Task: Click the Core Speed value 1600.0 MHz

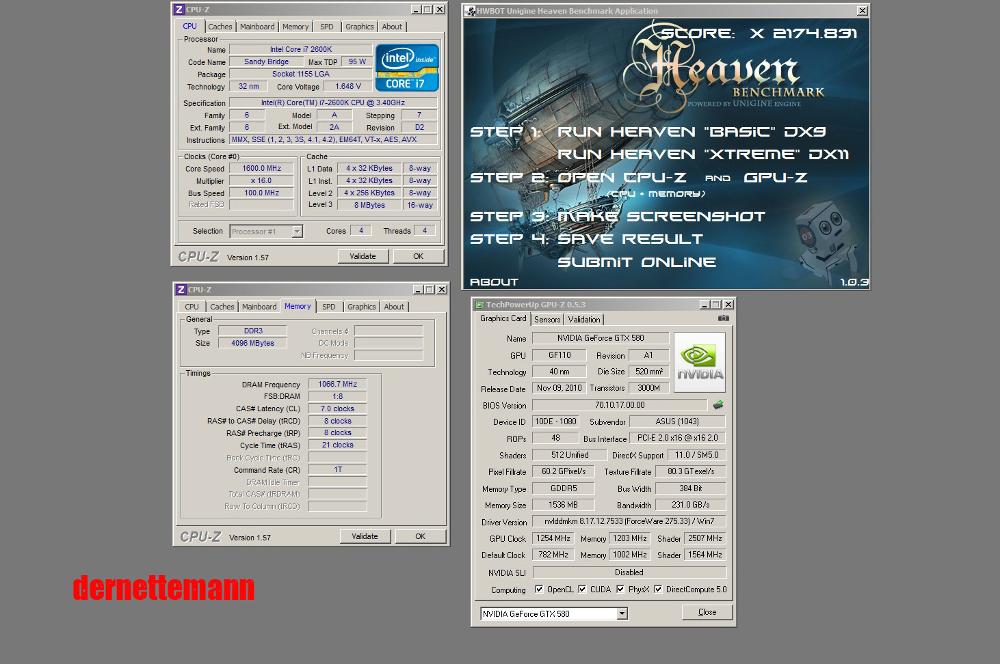Action: click(261, 168)
